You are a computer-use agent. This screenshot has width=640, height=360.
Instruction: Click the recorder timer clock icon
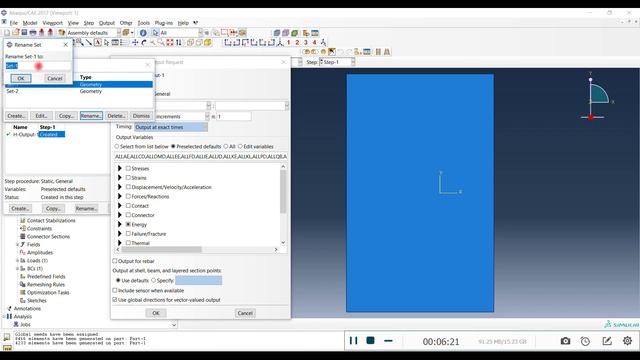pyautogui.click(x=585, y=341)
